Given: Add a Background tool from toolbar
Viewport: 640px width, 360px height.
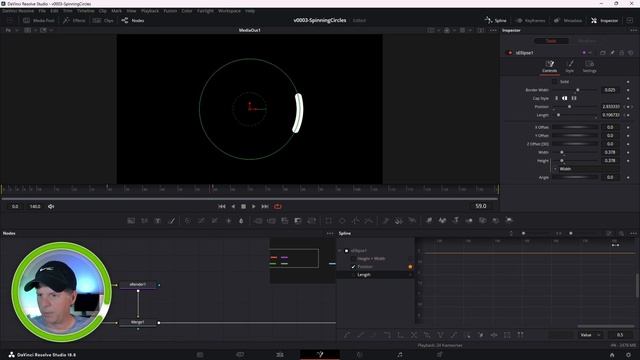Looking at the screenshot, I should tap(131, 220).
